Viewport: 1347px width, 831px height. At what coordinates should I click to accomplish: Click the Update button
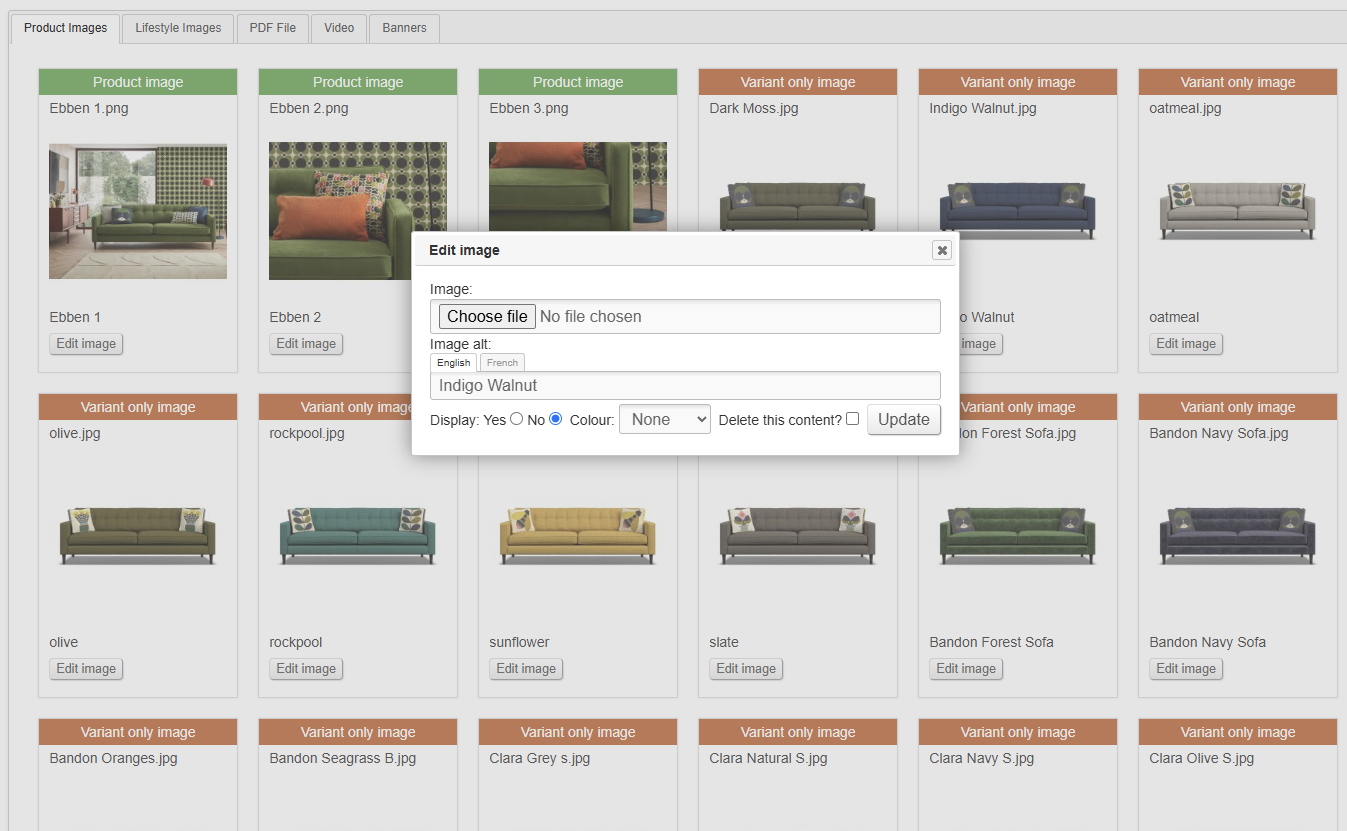click(x=903, y=420)
